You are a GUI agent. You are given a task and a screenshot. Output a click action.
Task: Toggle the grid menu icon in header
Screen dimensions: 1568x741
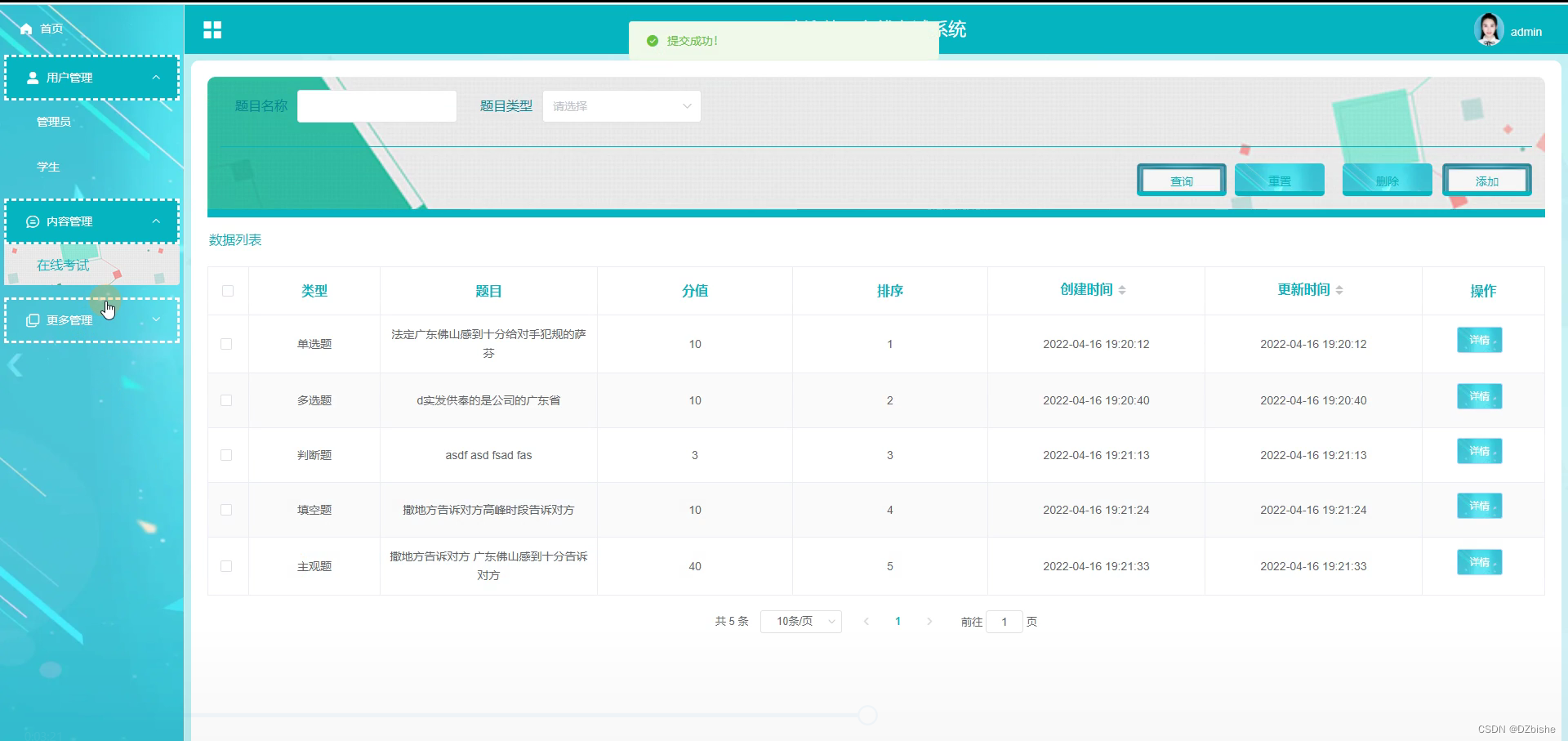tap(212, 30)
